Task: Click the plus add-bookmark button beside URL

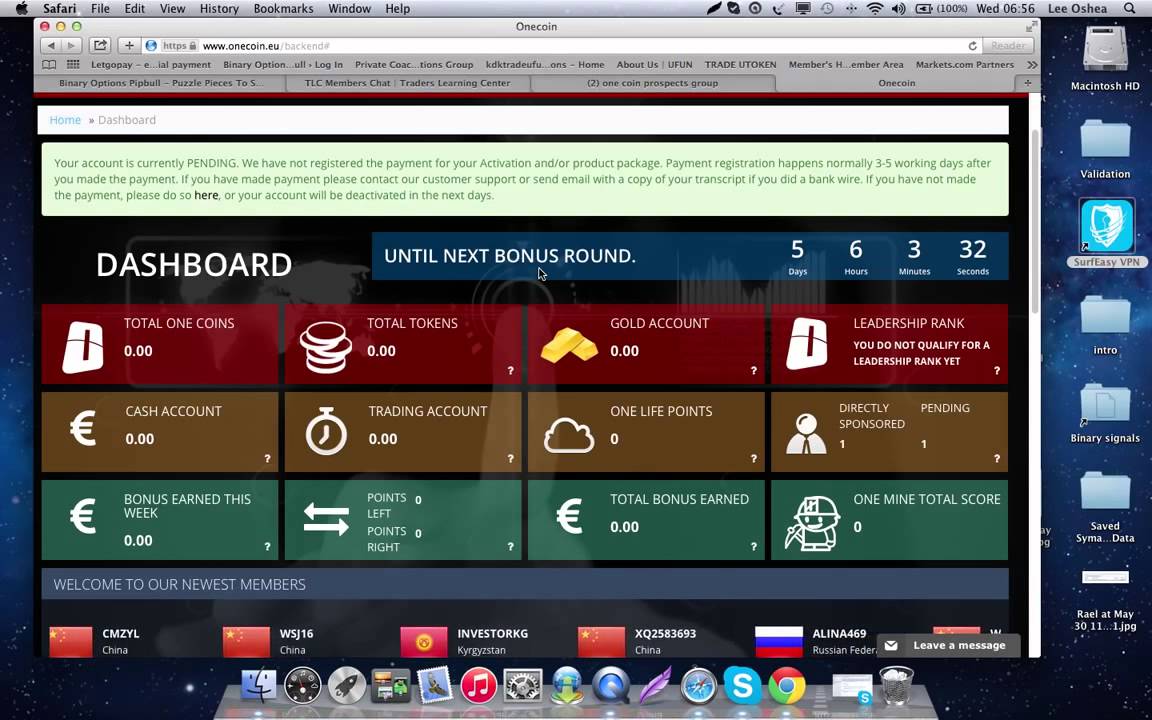Action: click(129, 46)
